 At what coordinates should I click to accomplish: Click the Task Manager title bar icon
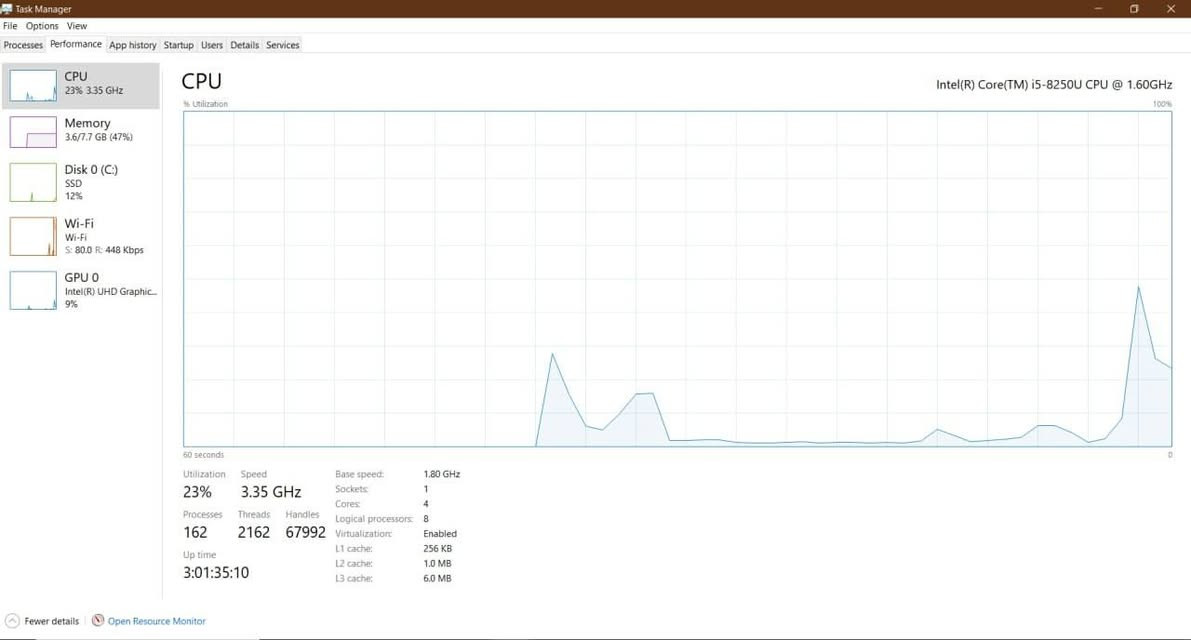(x=7, y=9)
